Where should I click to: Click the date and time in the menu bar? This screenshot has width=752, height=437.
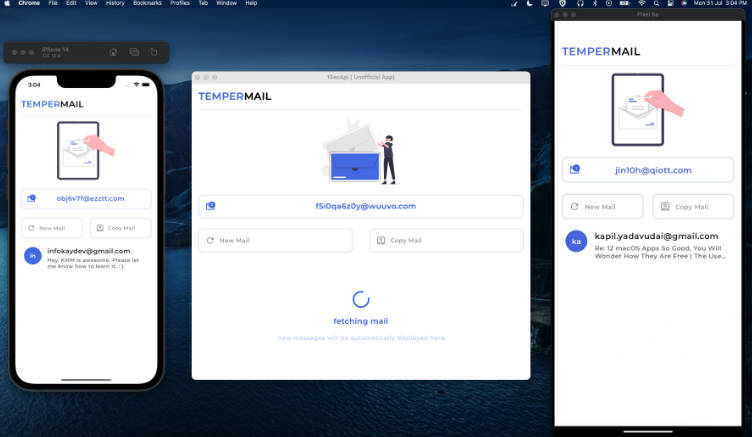(x=720, y=3)
